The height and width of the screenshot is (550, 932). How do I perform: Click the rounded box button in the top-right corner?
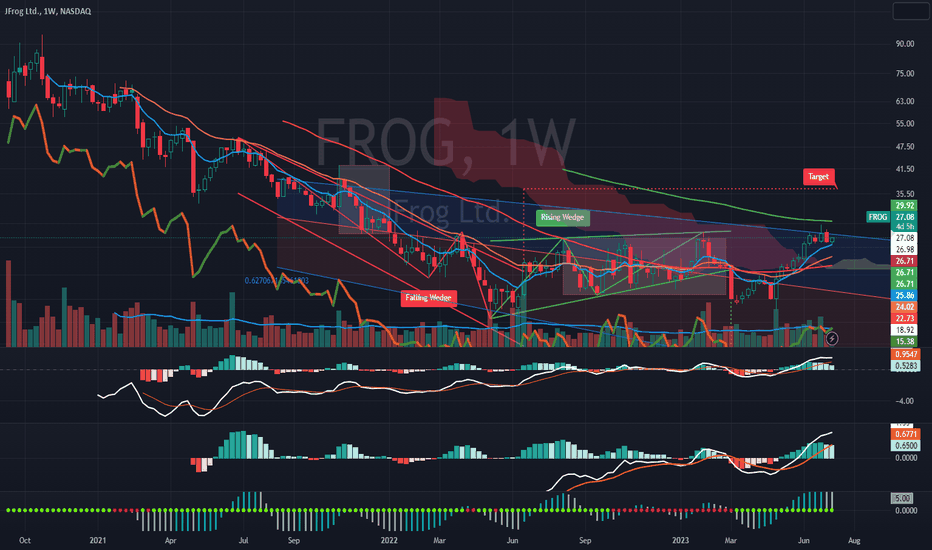911,11
